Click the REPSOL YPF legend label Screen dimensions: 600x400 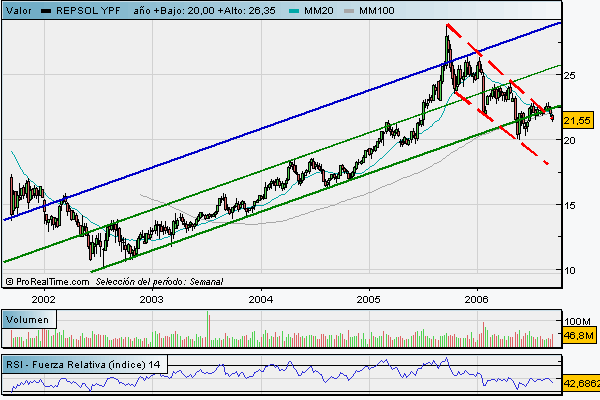pos(88,11)
